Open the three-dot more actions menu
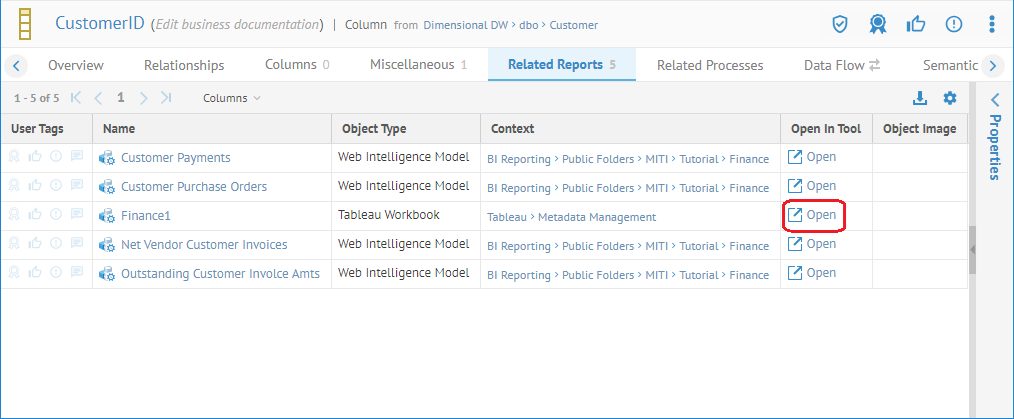Viewport: 1014px width, 419px height. pyautogui.click(x=991, y=24)
